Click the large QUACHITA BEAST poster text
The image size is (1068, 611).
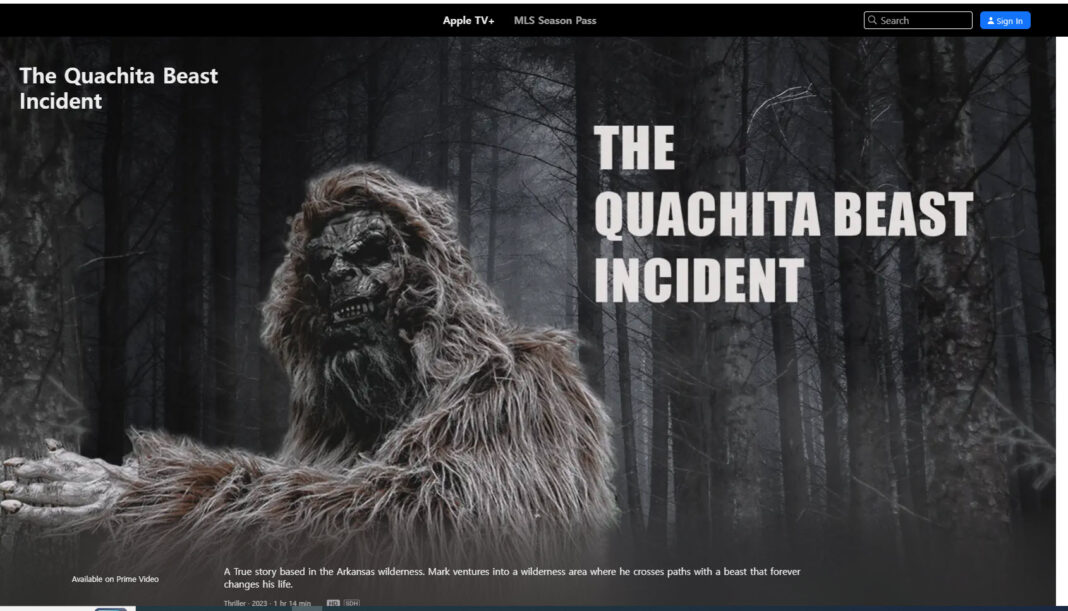[782, 214]
